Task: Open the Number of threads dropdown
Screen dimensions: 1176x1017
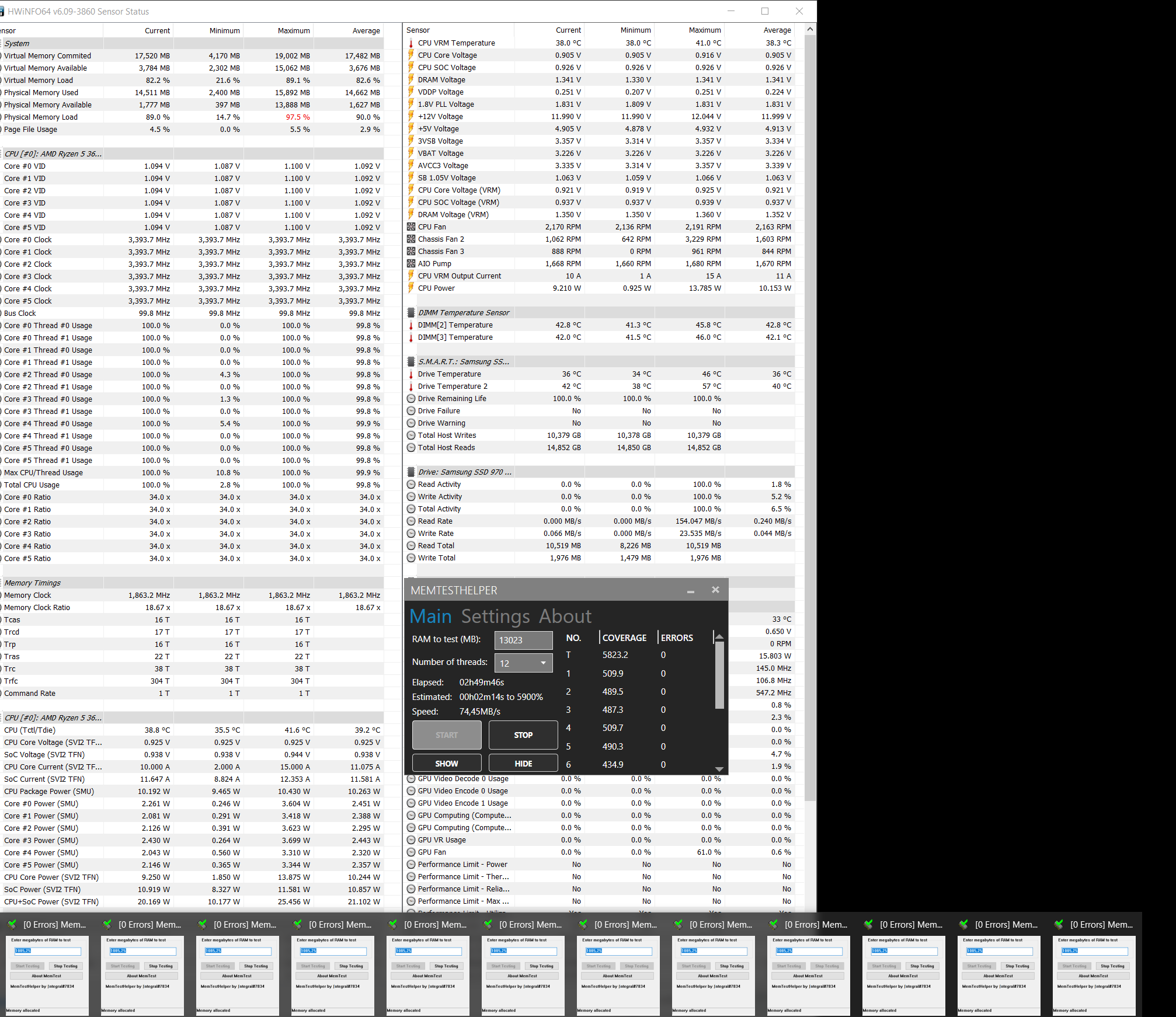Action: [x=523, y=663]
